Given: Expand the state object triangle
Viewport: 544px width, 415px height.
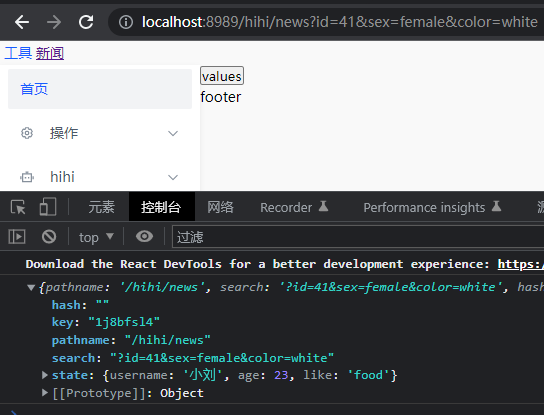Looking at the screenshot, I should click(x=44, y=375).
